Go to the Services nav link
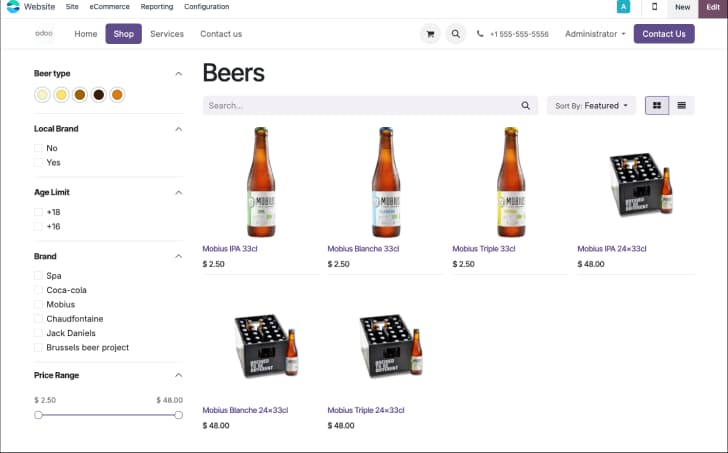The width and height of the screenshot is (728, 453). tap(167, 34)
